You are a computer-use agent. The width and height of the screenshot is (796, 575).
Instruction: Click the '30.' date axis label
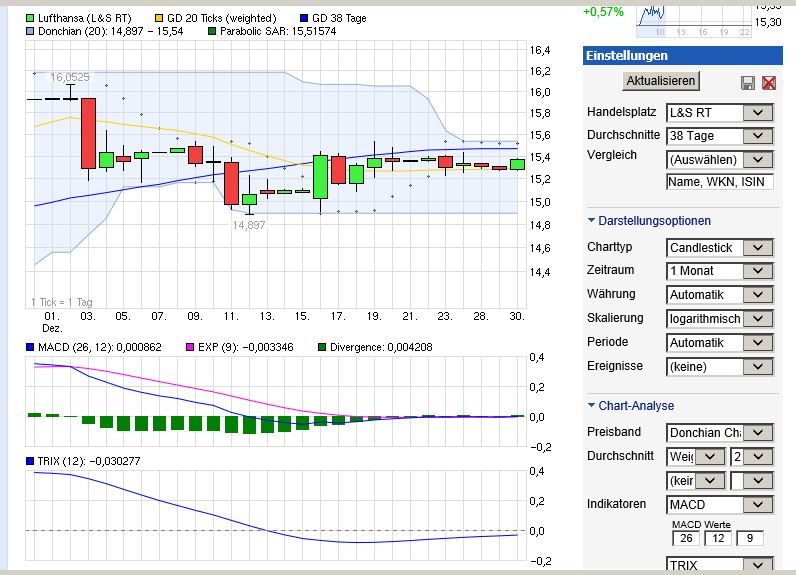tap(517, 316)
